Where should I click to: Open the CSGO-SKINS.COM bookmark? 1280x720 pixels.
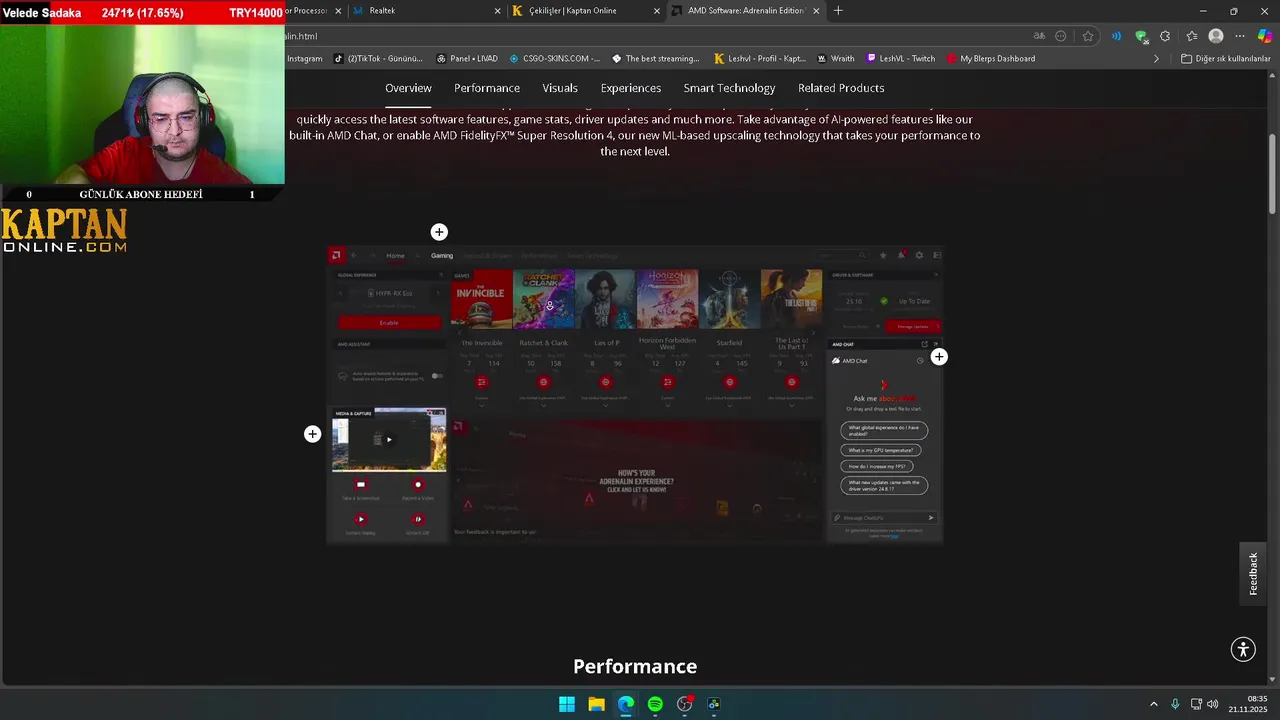555,59
